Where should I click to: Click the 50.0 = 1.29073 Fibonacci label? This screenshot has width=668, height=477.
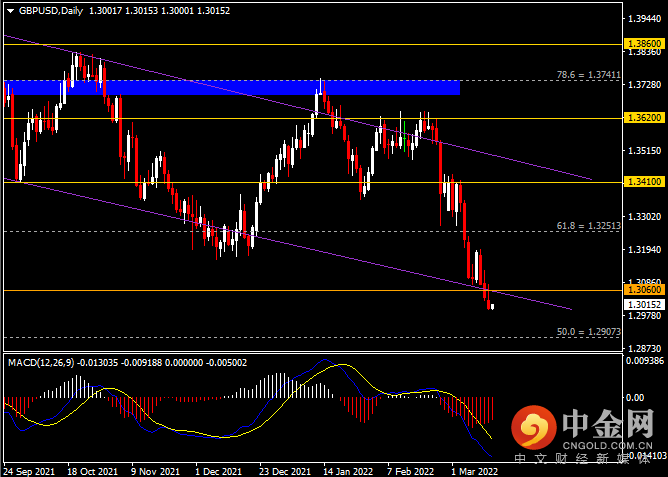pyautogui.click(x=588, y=331)
